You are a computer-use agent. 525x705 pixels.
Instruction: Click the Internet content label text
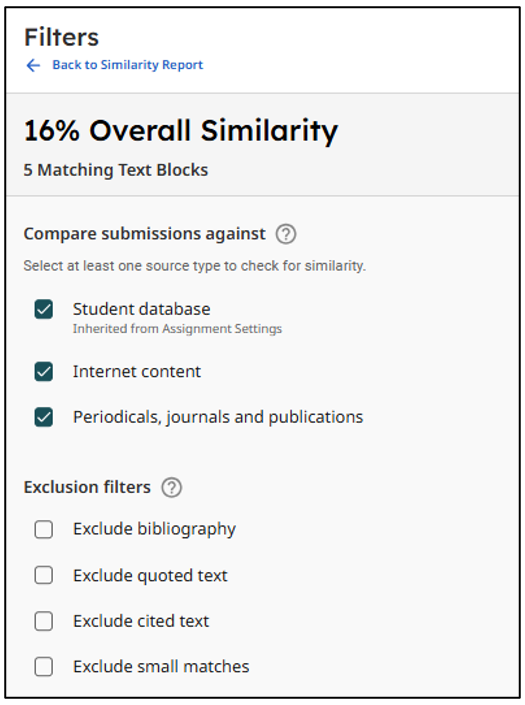coord(137,371)
